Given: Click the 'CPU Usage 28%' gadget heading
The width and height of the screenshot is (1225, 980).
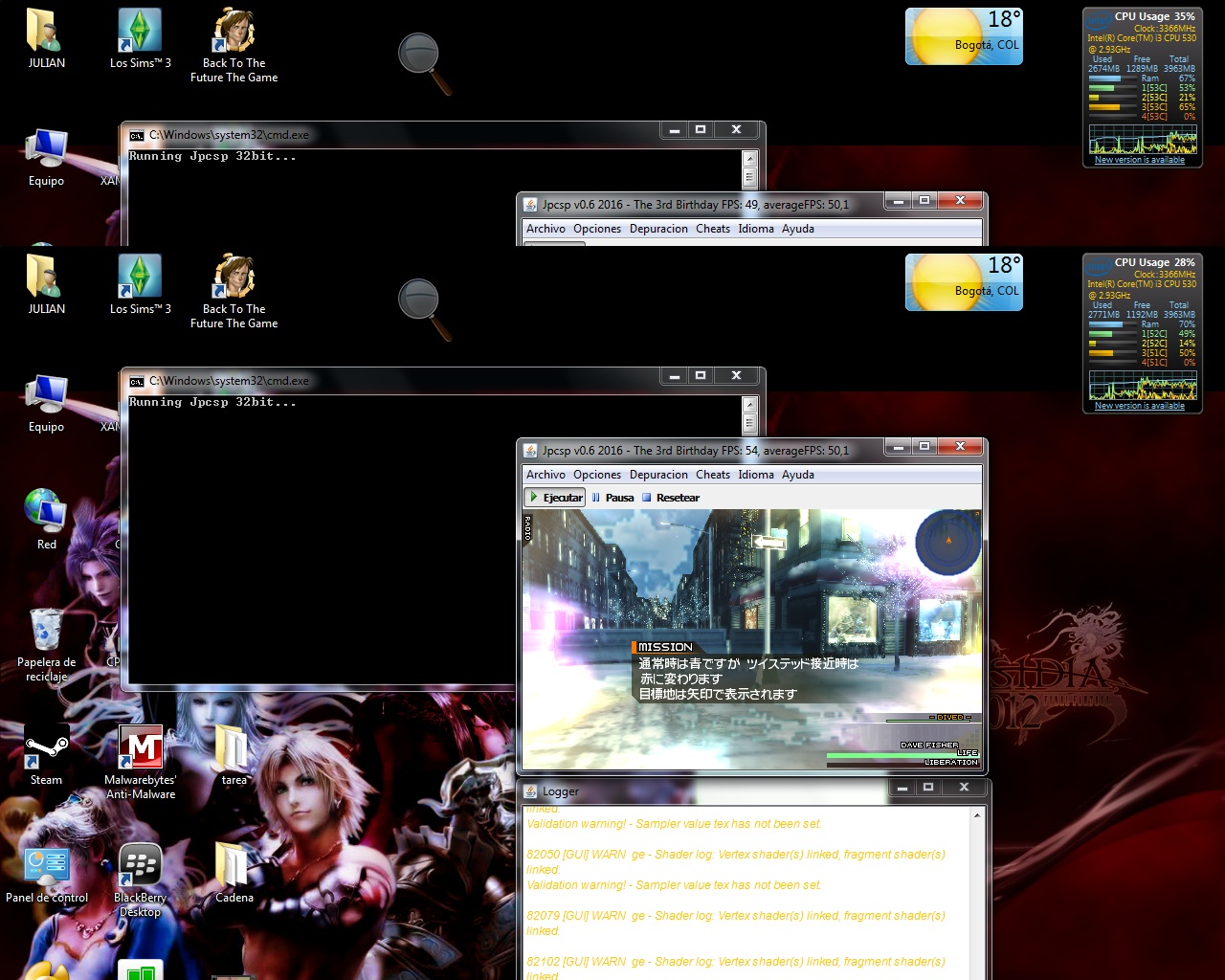Looking at the screenshot, I should click(x=1154, y=262).
